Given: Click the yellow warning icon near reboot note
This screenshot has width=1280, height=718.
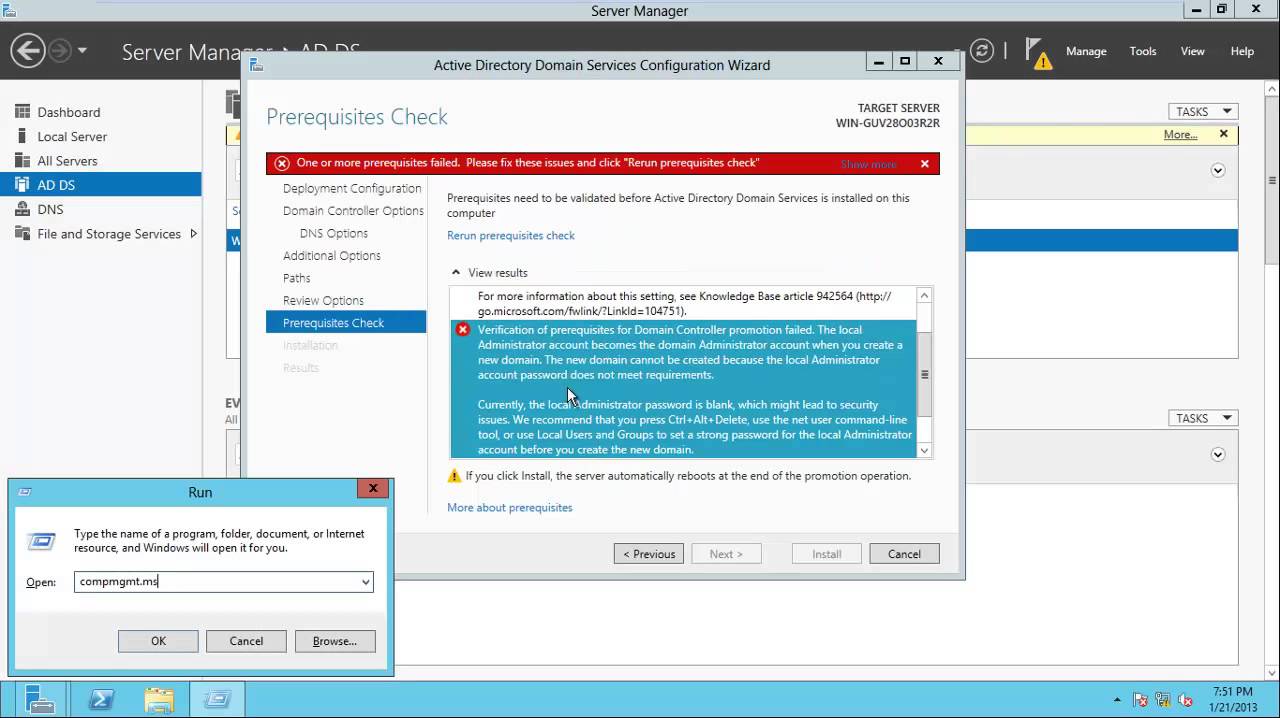Looking at the screenshot, I should pos(454,476).
